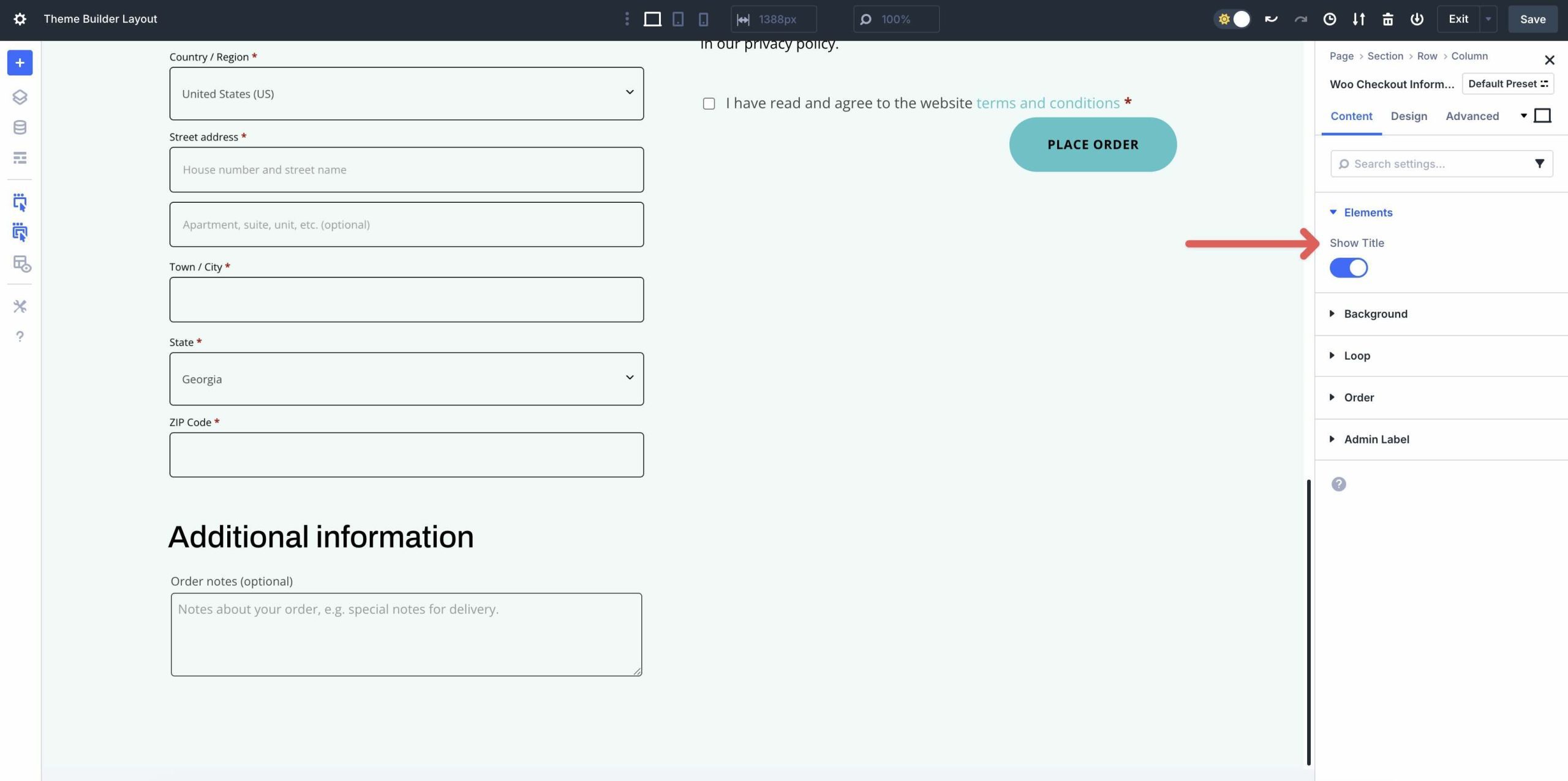This screenshot has height=781, width=1568.
Task: Toggle the light/dark interface mode switch
Action: point(1233,19)
